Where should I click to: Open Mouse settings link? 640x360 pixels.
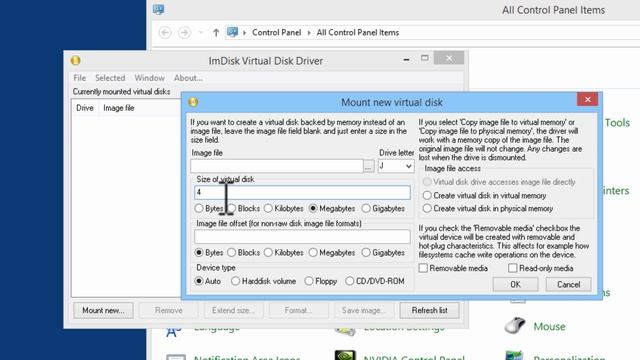pyautogui.click(x=549, y=327)
